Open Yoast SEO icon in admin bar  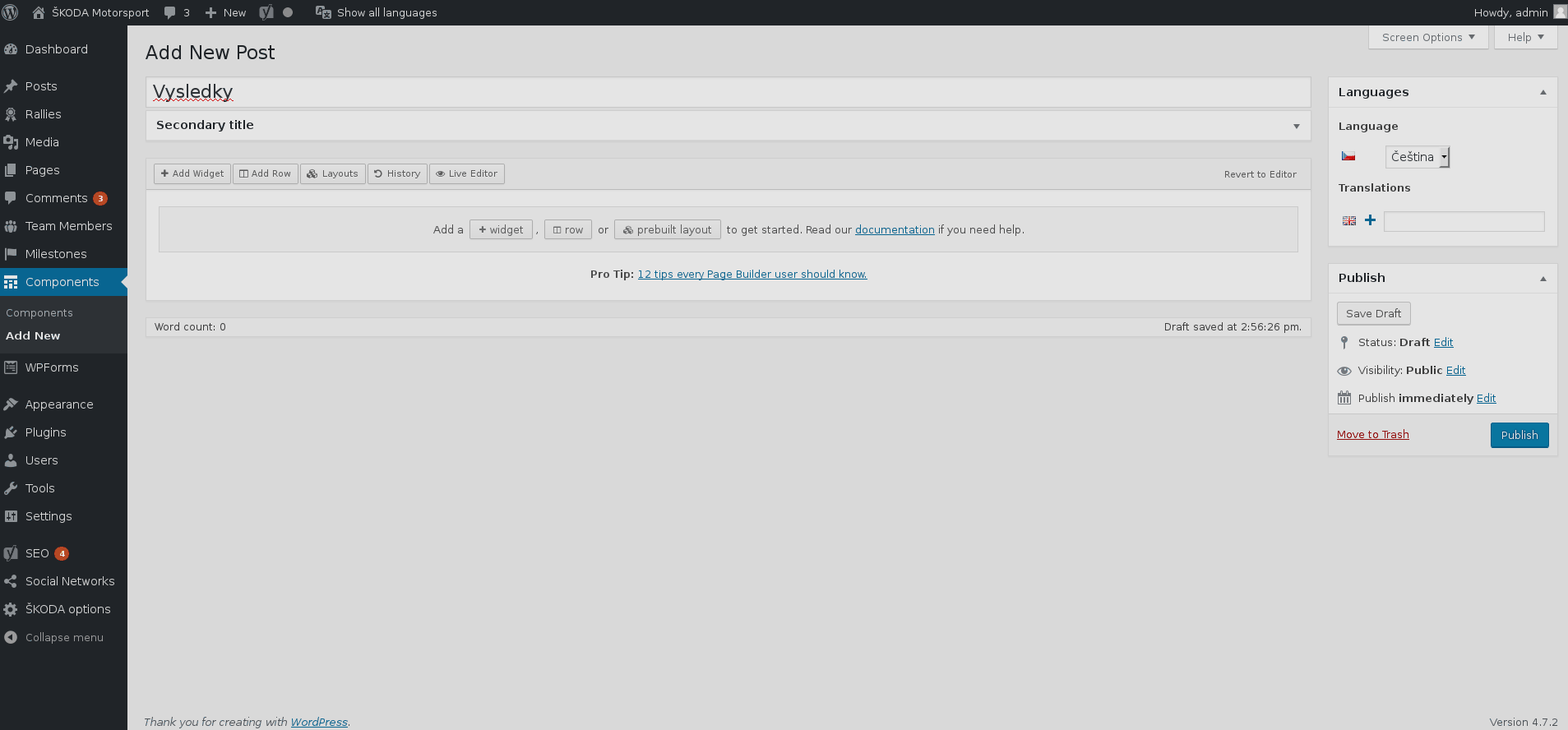click(266, 12)
